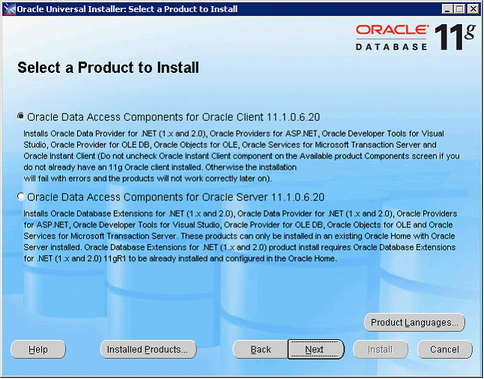
Task: Select Oracle Server 11.1.0.6.20 radio option
Action: pos(21,197)
